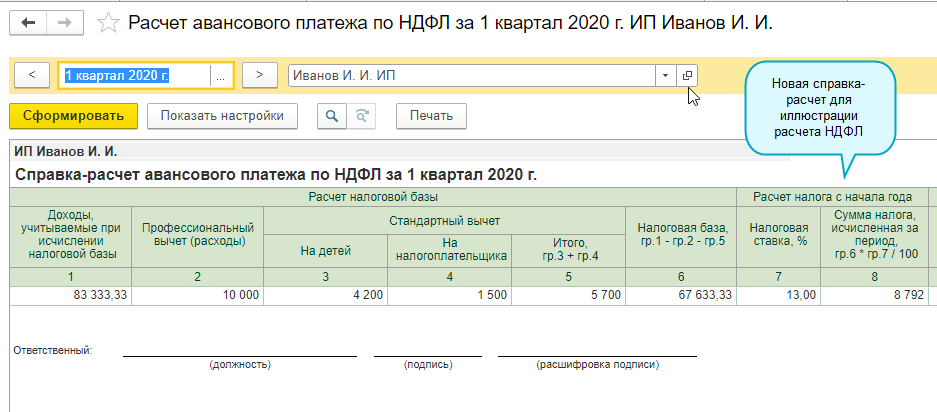Expand the organization dropdown arrow

pyautogui.click(x=665, y=76)
